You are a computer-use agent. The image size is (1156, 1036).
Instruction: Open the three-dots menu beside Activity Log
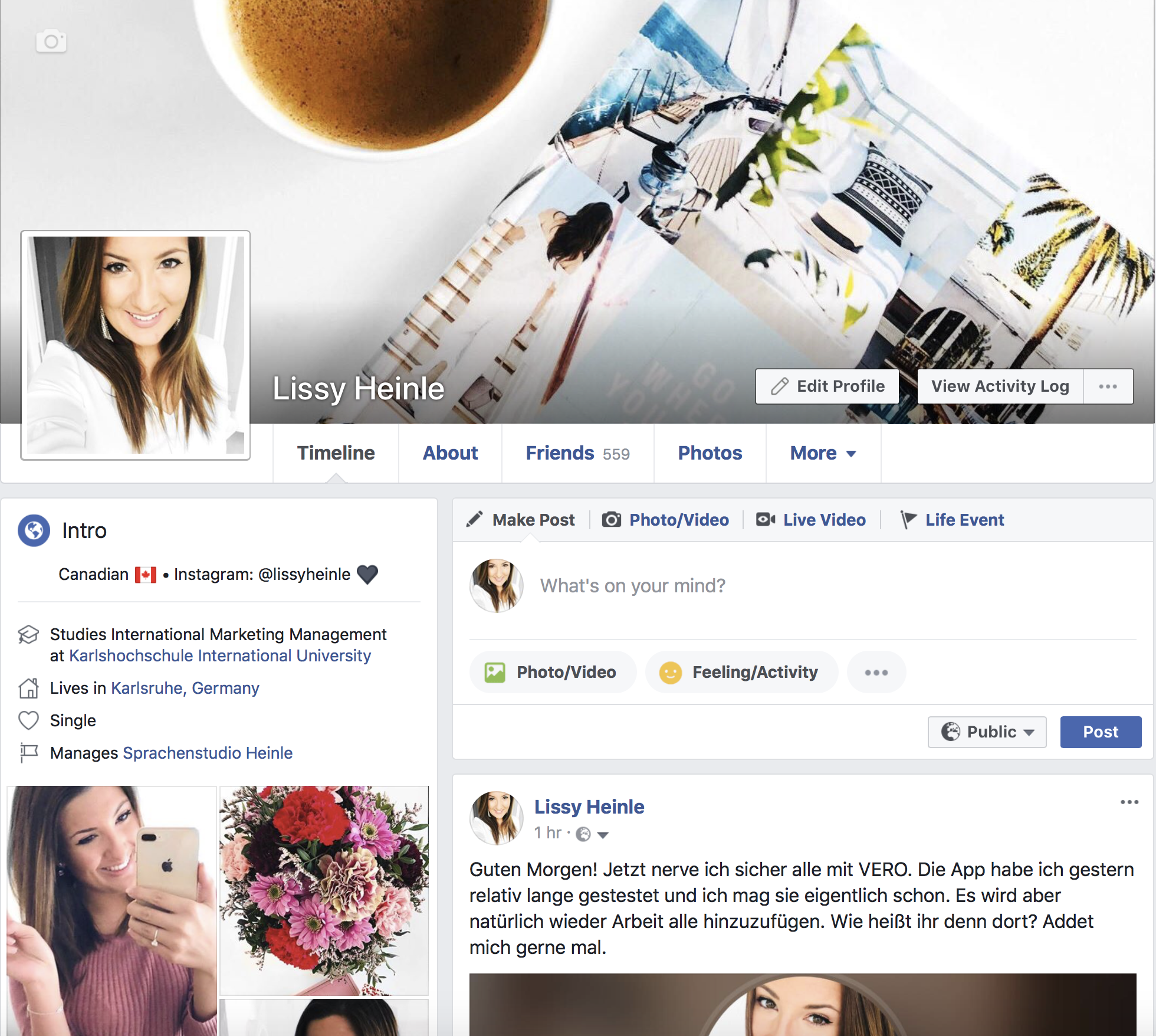[x=1108, y=386]
